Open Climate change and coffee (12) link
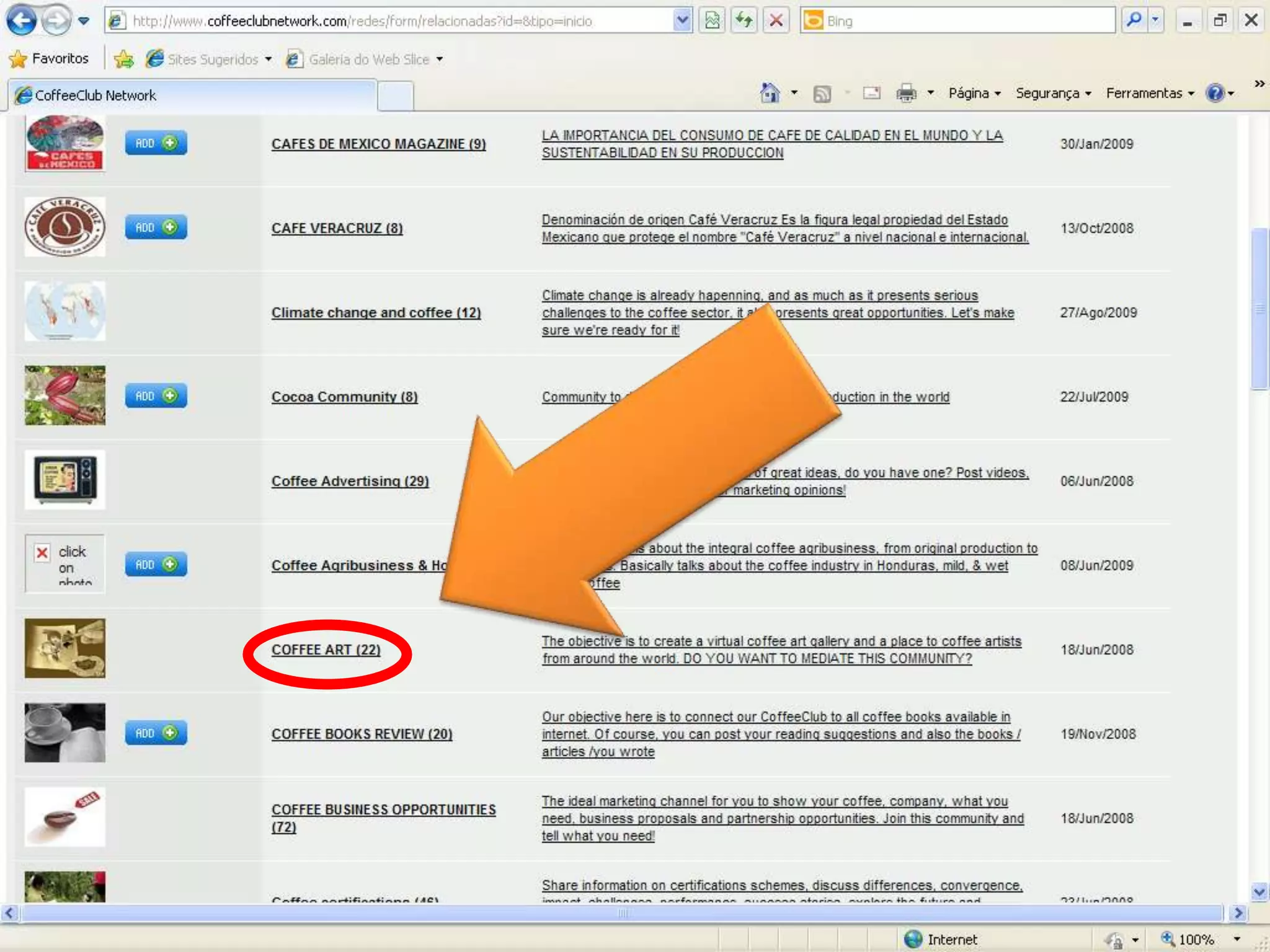 [376, 312]
